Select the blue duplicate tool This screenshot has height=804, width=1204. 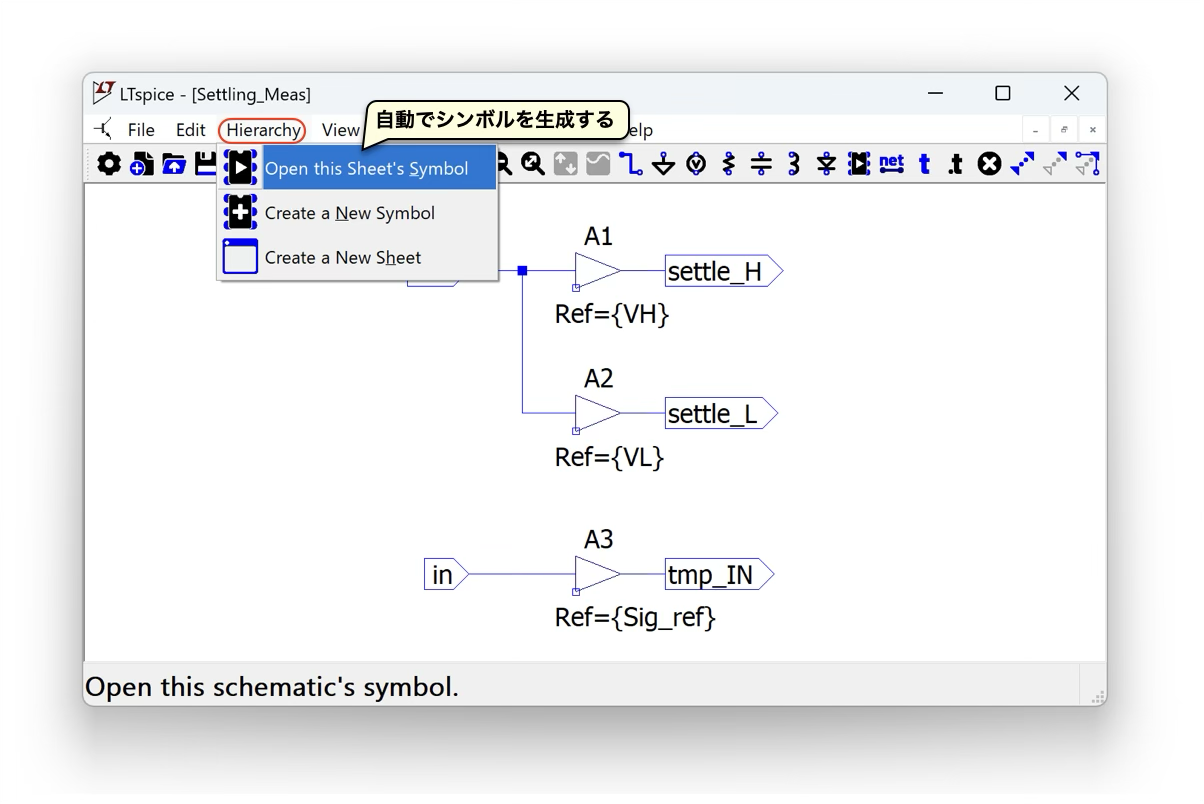[x=1022, y=164]
